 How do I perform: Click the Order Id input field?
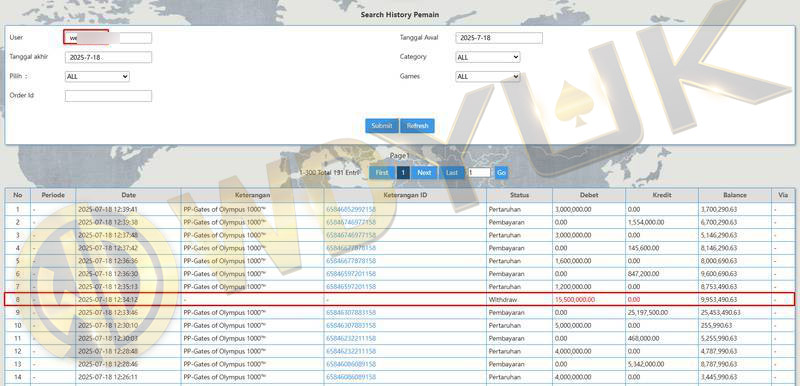[108, 96]
